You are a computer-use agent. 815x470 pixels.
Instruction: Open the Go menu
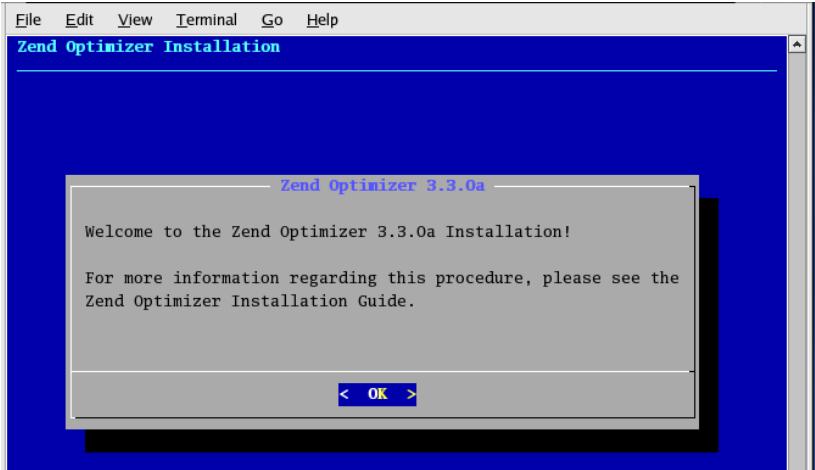click(272, 20)
